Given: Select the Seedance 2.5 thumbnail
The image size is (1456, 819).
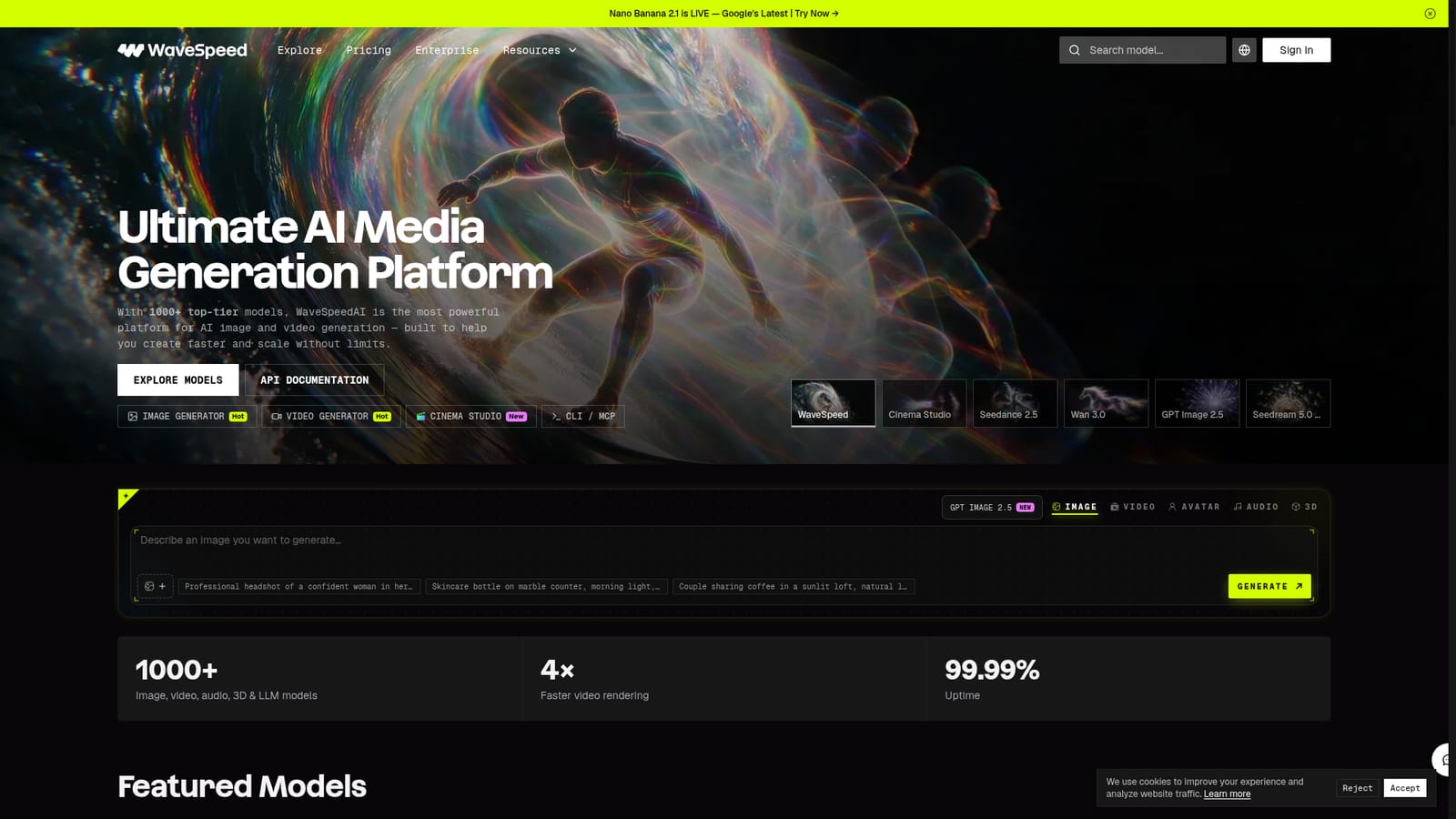Looking at the screenshot, I should pos(1015,403).
